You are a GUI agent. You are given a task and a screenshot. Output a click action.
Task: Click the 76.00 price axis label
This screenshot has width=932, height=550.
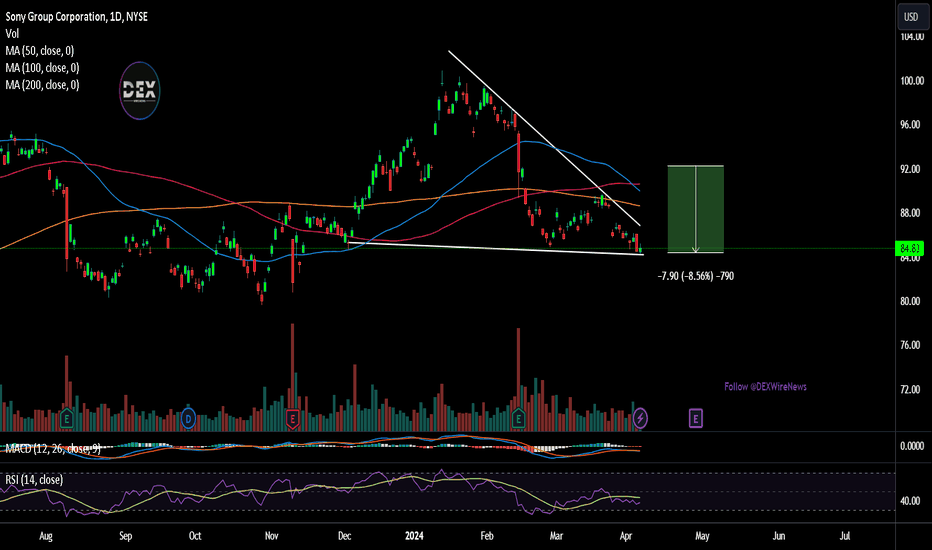[912, 345]
